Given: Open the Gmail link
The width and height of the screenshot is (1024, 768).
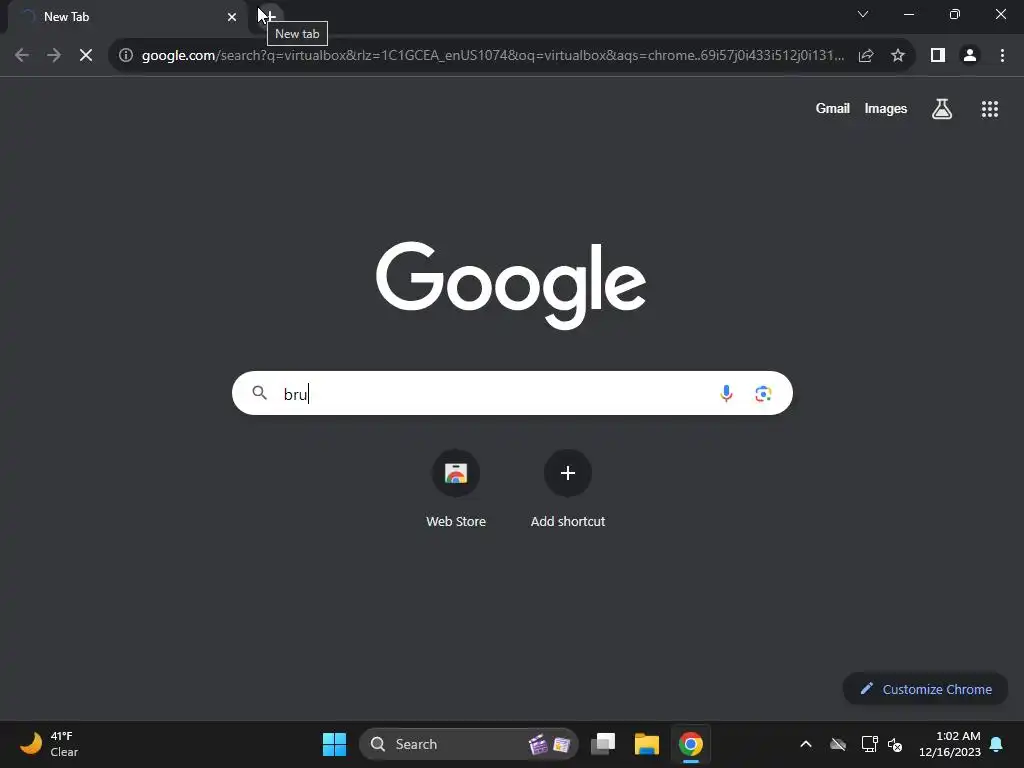Looking at the screenshot, I should pos(832,109).
